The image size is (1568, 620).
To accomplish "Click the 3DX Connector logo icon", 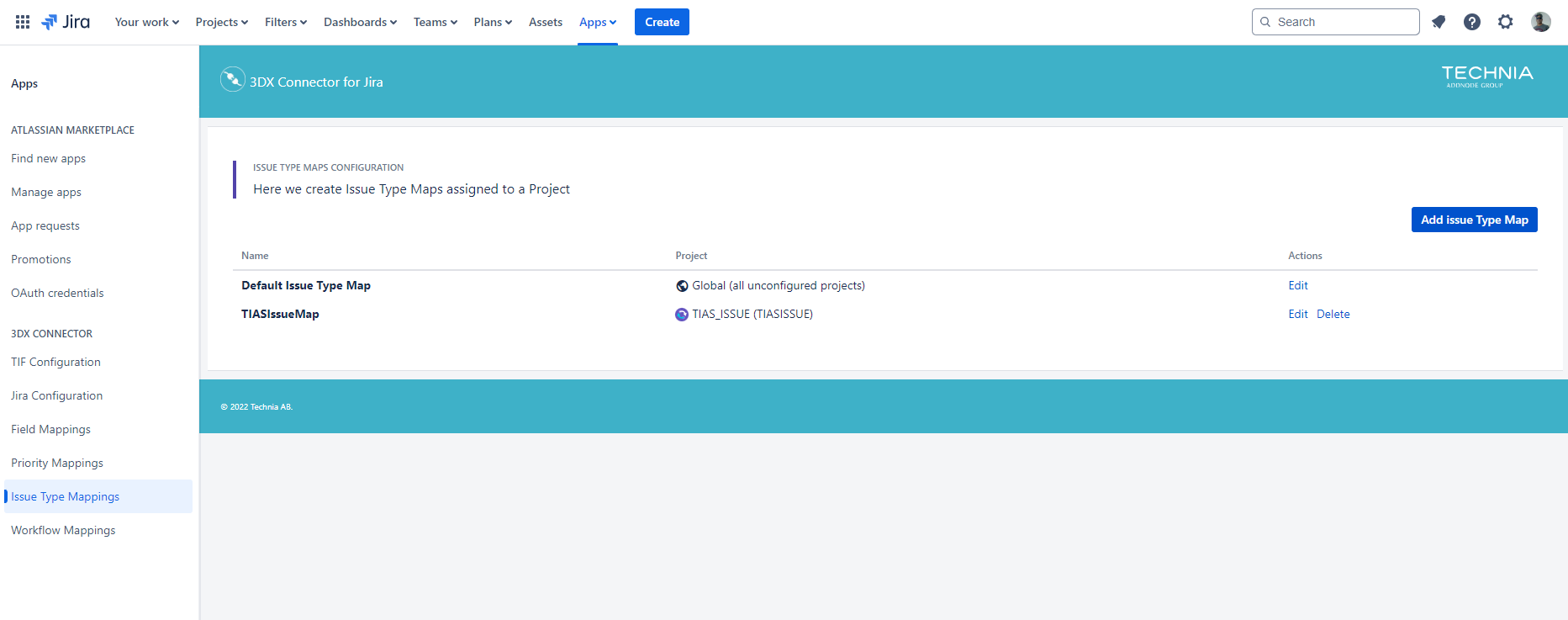I will tap(232, 79).
